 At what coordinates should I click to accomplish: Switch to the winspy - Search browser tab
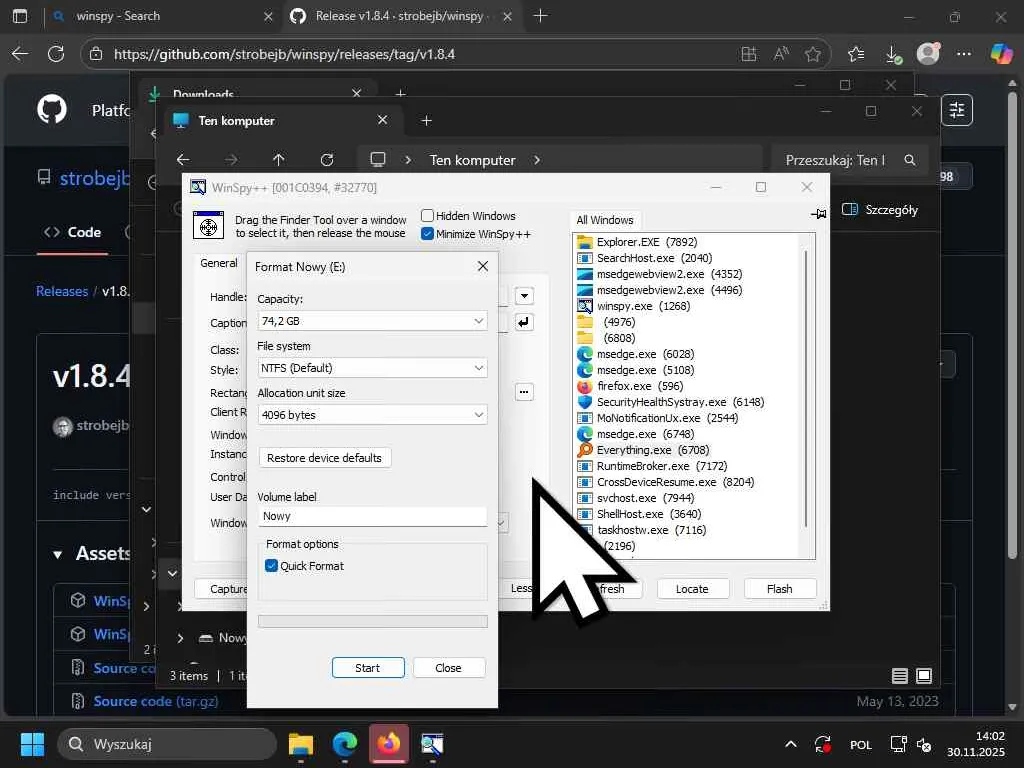pyautogui.click(x=163, y=16)
